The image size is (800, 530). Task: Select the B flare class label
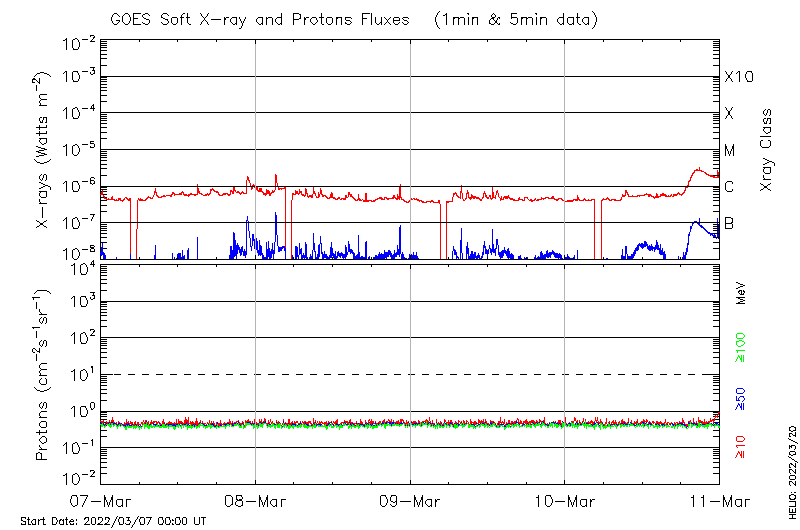pyautogui.click(x=729, y=223)
